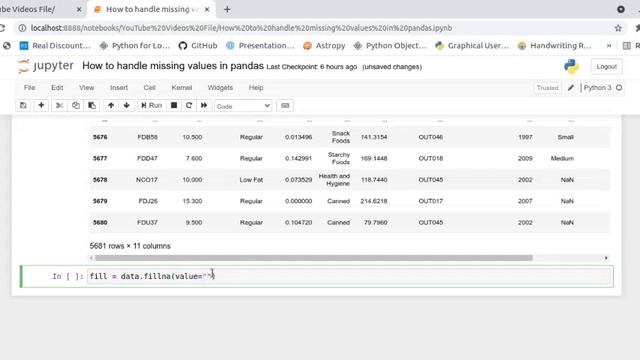The image size is (640, 360).
Task: Click cell 'OUT017' in table
Action: coord(431,201)
